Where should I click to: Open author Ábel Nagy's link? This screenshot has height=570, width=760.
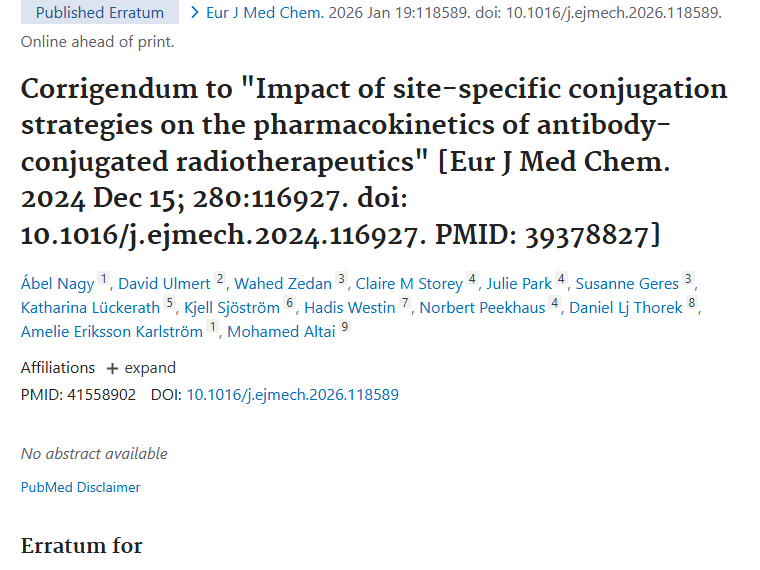click(57, 283)
